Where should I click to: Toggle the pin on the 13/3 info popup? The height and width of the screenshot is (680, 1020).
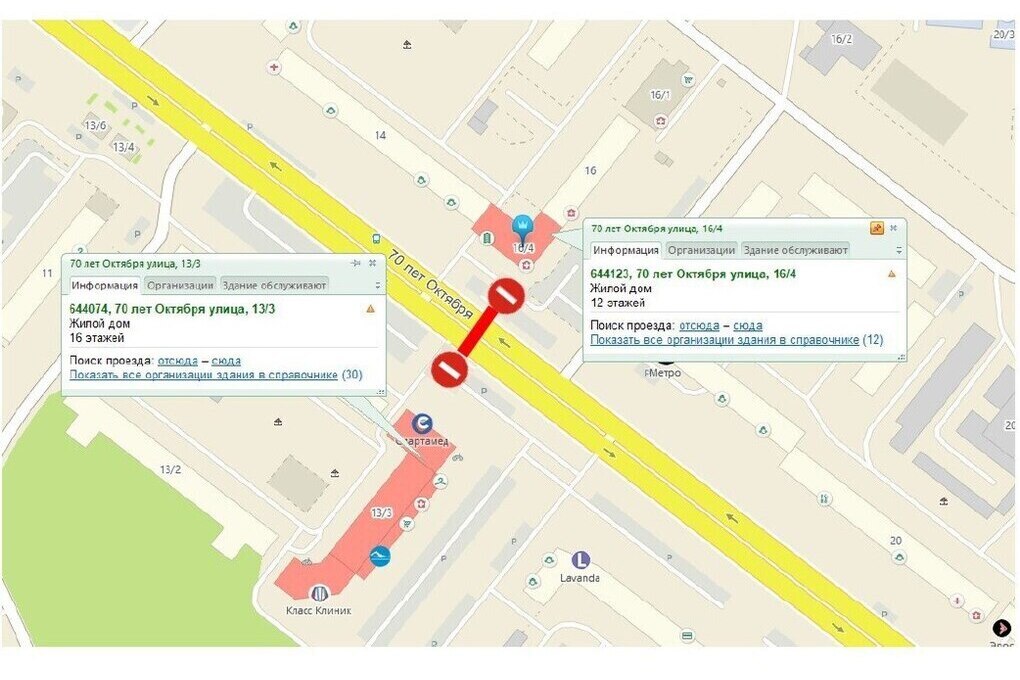355,263
